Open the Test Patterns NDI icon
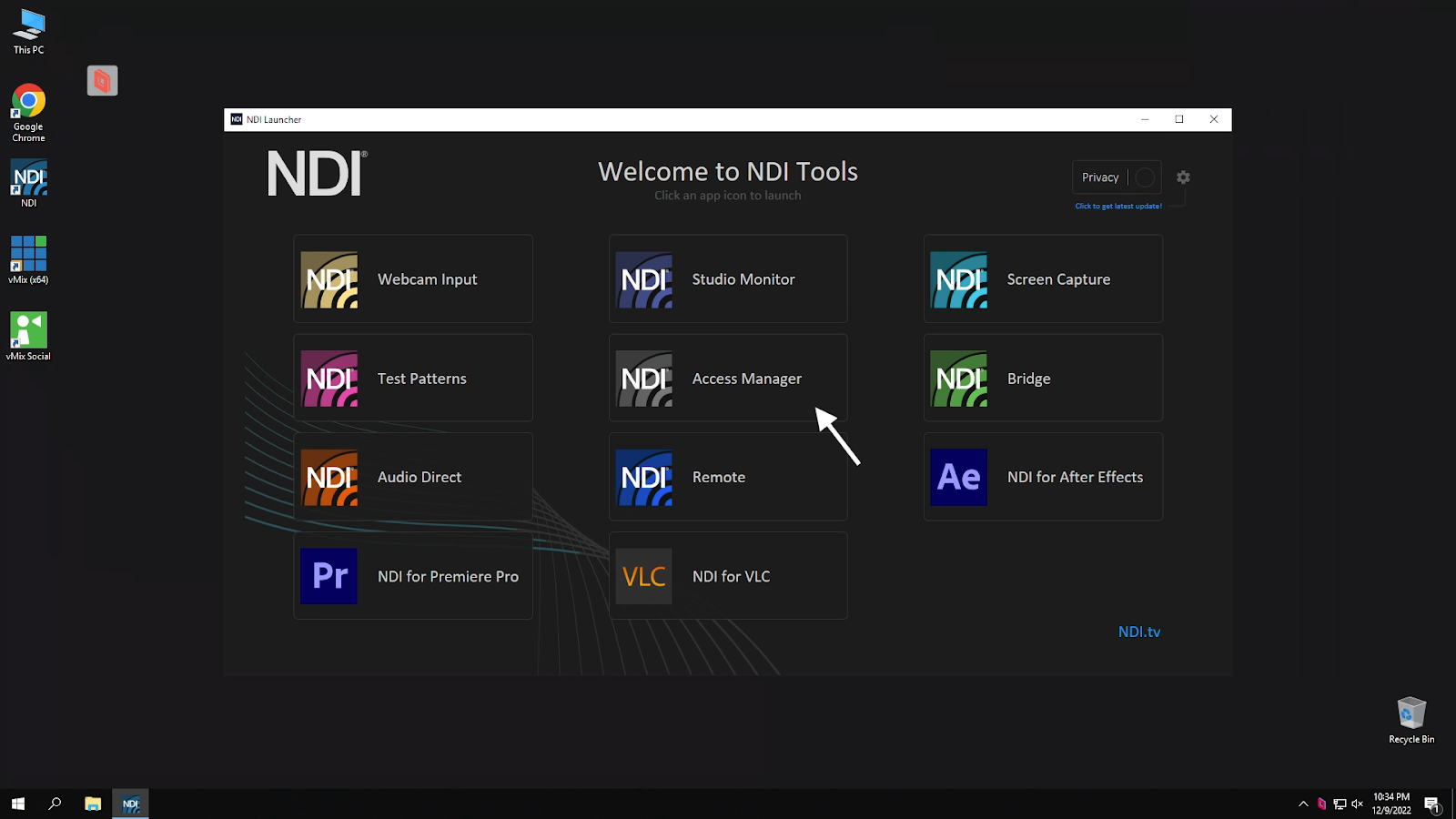The width and height of the screenshot is (1456, 819). [x=329, y=379]
